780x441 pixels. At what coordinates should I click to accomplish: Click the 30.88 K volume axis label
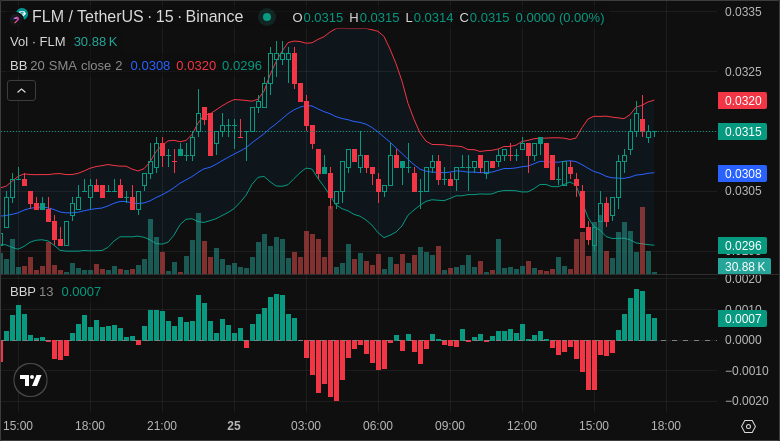coord(744,266)
